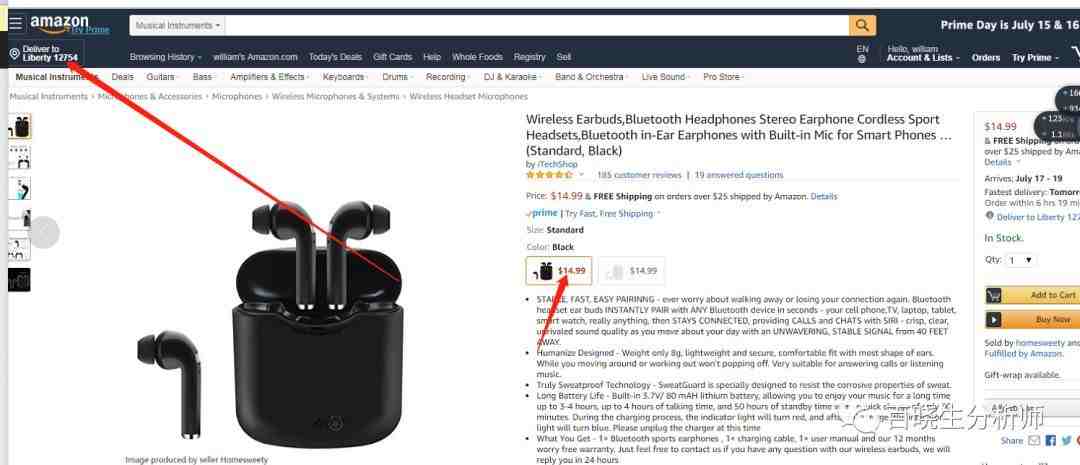Open the hamburger menu icon
Screen dimensions: 1080x465
15,25
